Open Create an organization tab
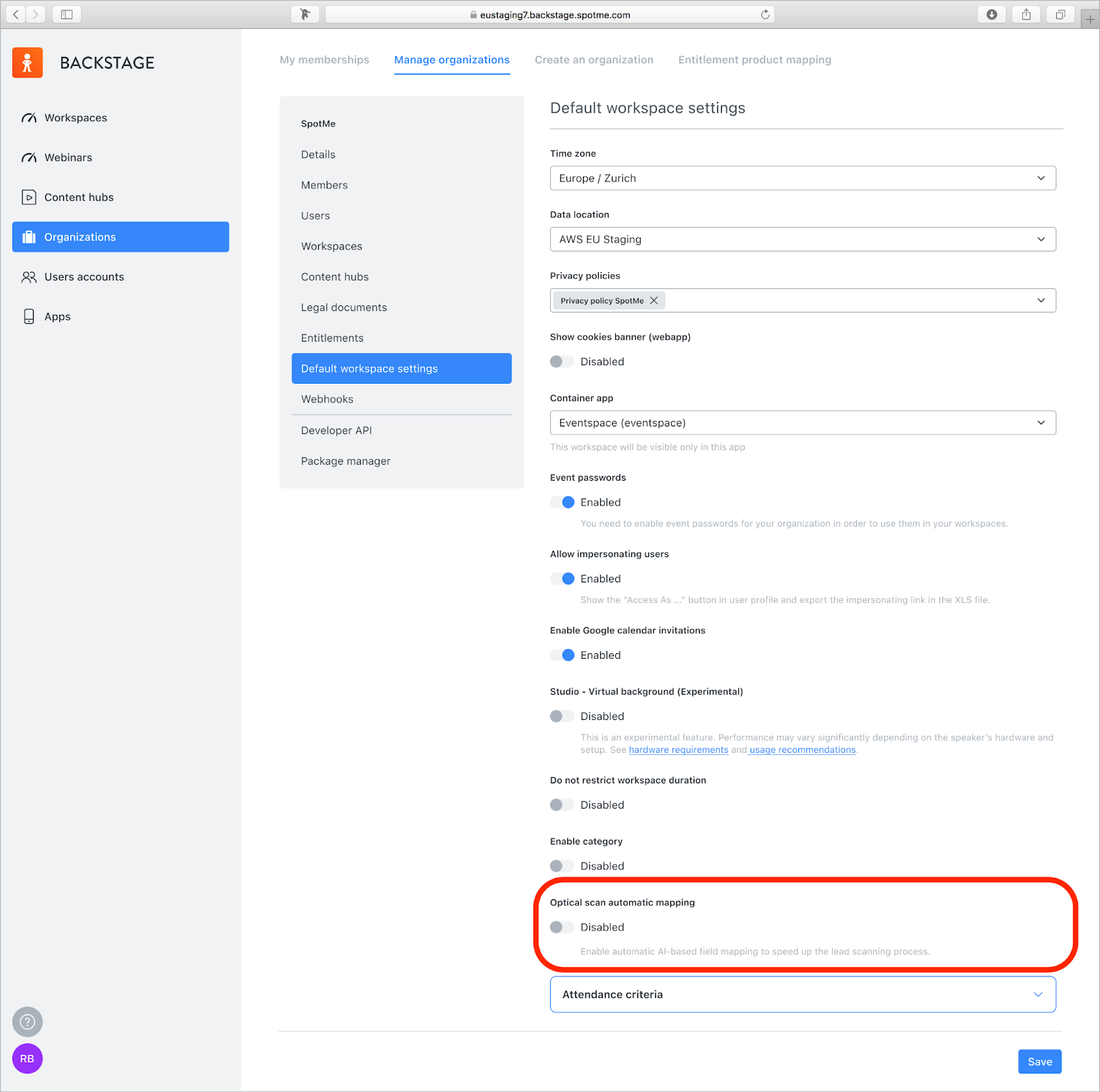1100x1092 pixels. [594, 60]
